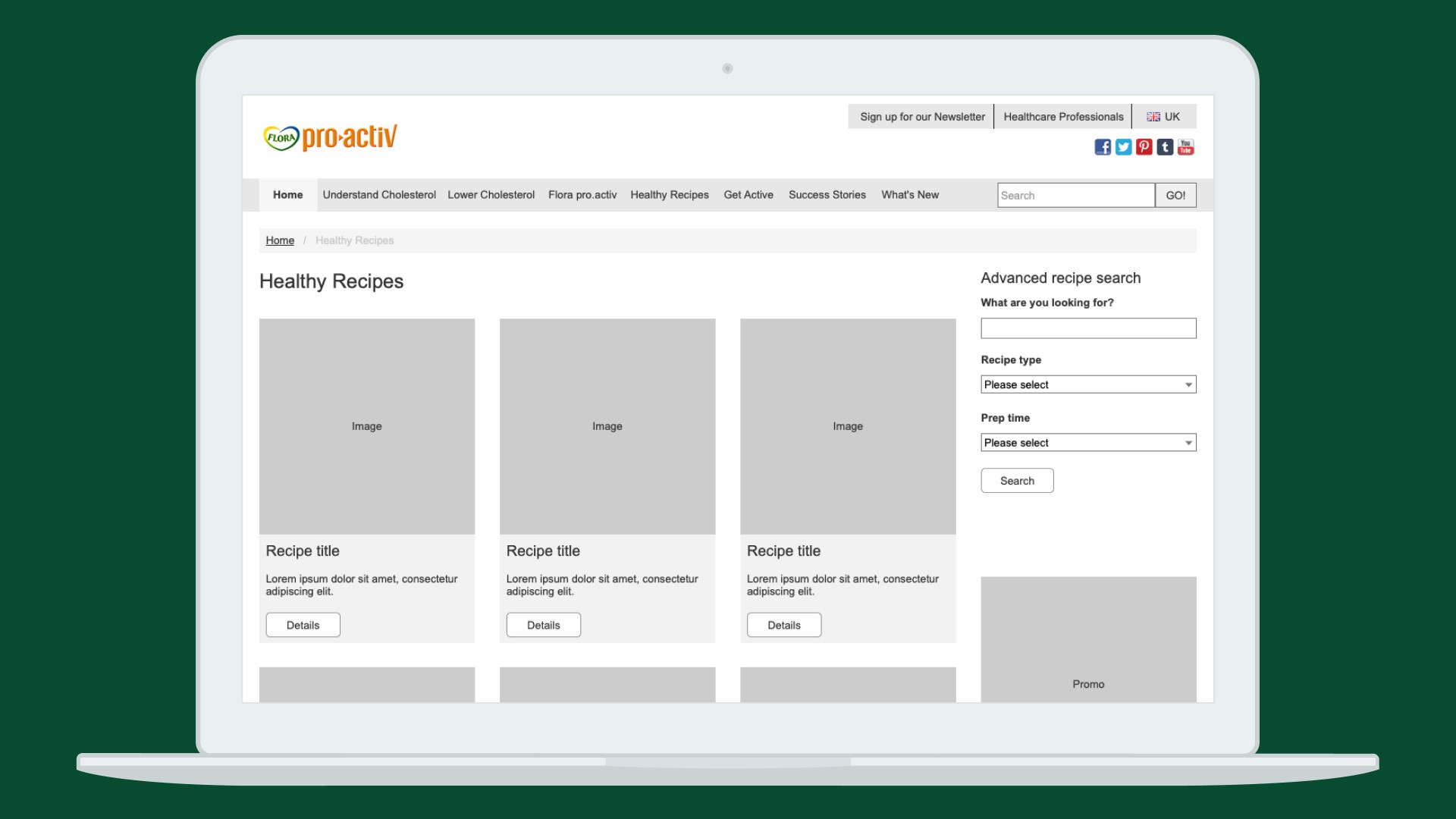1456x819 pixels.
Task: Click the Home breadcrumb link
Action: click(280, 240)
